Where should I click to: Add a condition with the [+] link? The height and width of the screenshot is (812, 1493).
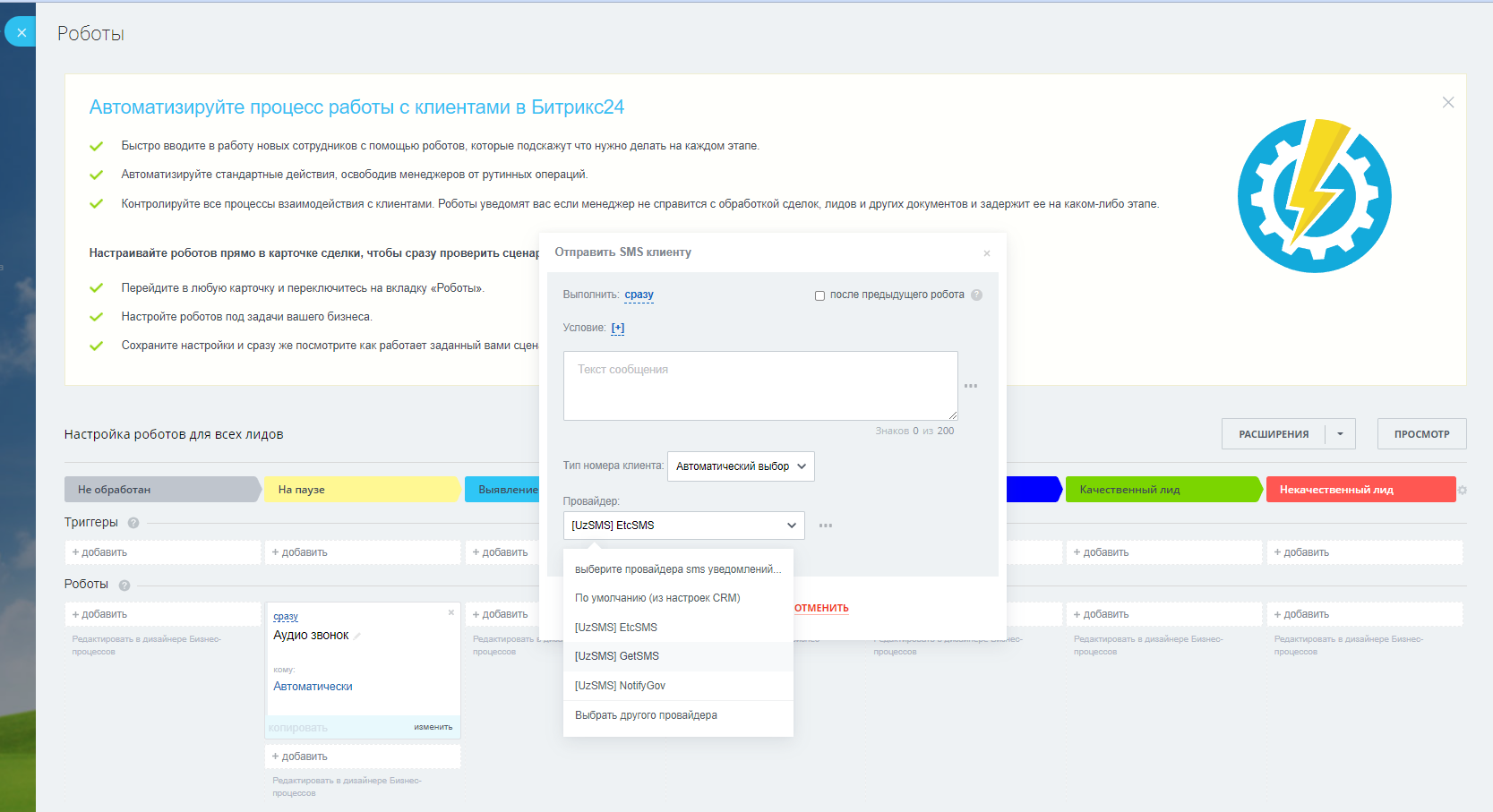pyautogui.click(x=618, y=328)
